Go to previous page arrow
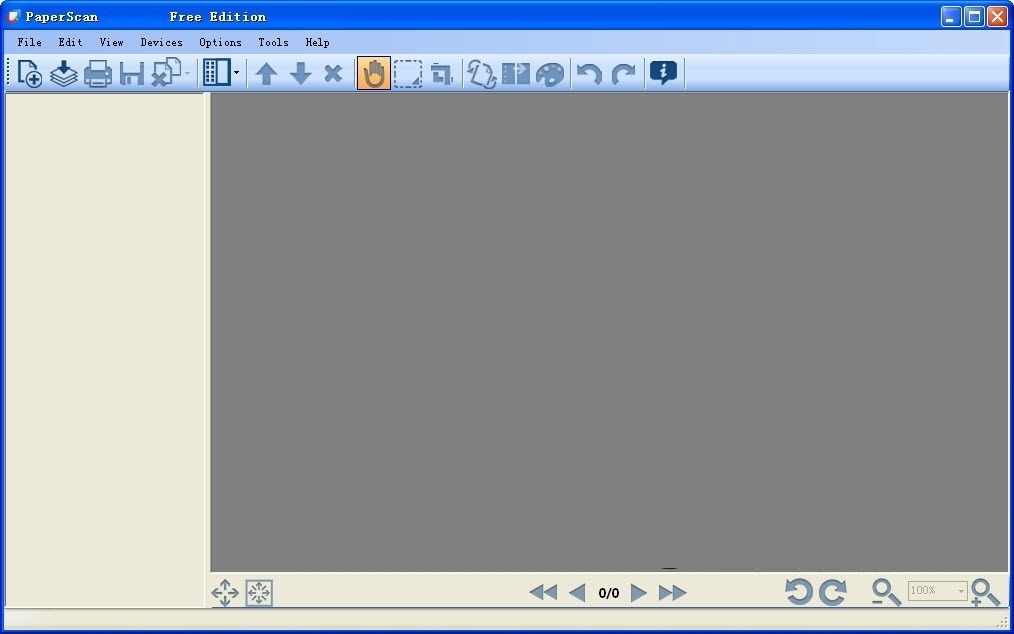Screen dimensions: 1014x634 [577, 592]
